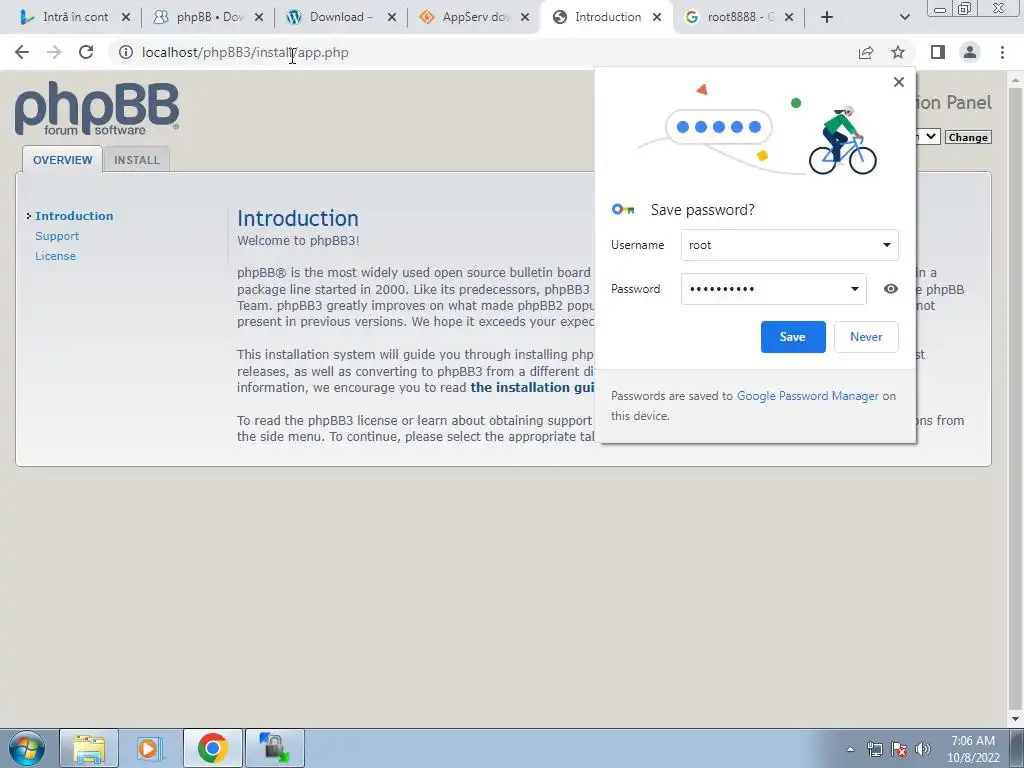Go back with the browser back arrow
The height and width of the screenshot is (768, 1024).
pos(22,52)
